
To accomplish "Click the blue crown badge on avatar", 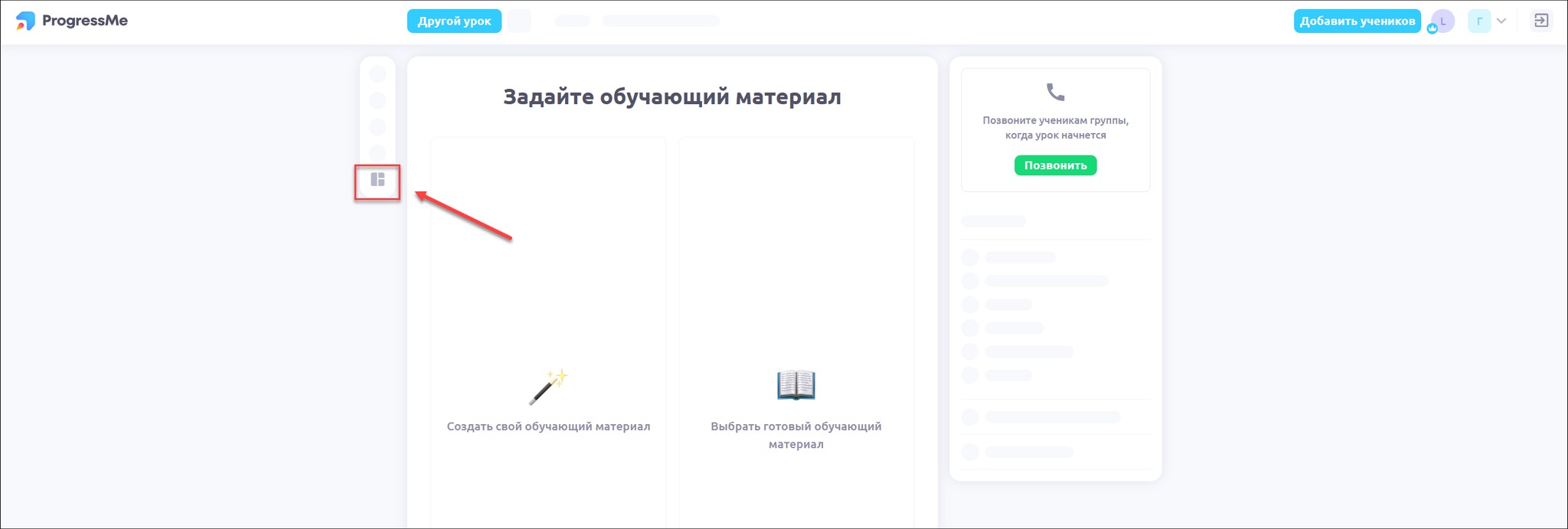I will [1432, 29].
